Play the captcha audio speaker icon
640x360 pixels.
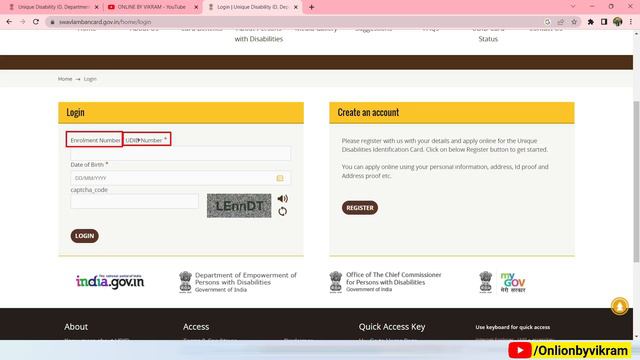282,199
